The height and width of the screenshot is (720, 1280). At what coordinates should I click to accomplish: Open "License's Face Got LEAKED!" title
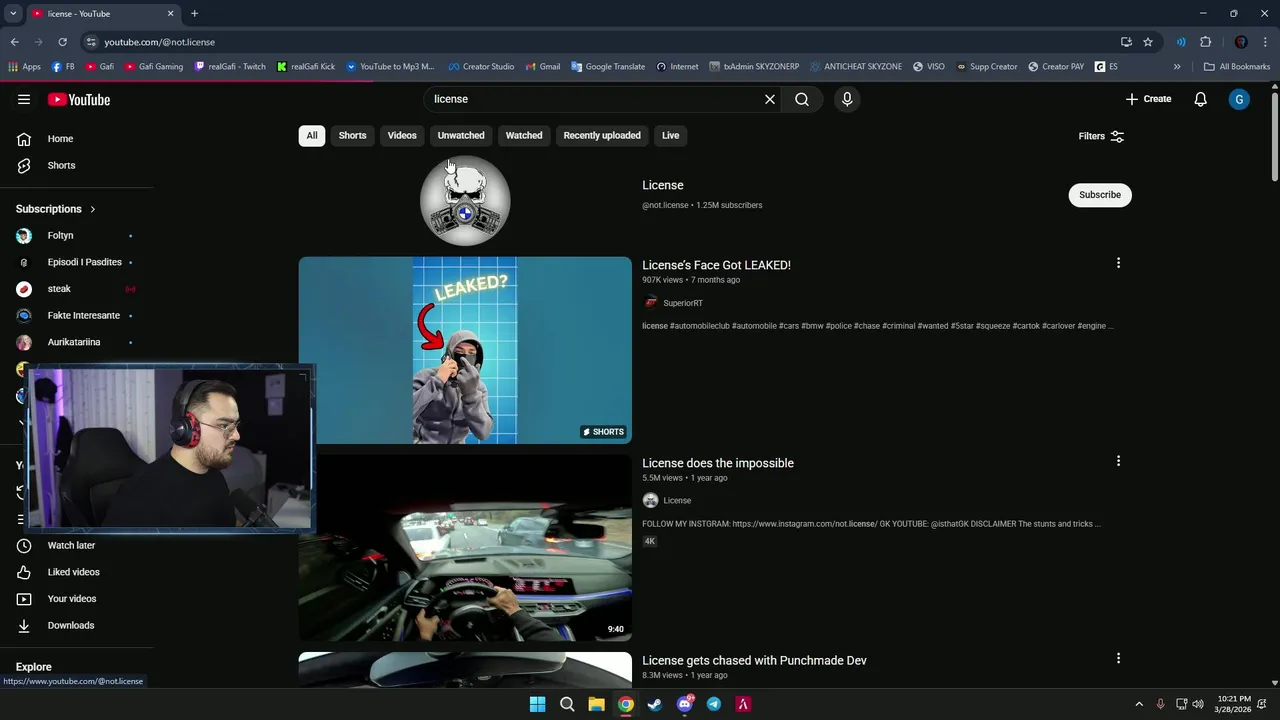(x=716, y=265)
